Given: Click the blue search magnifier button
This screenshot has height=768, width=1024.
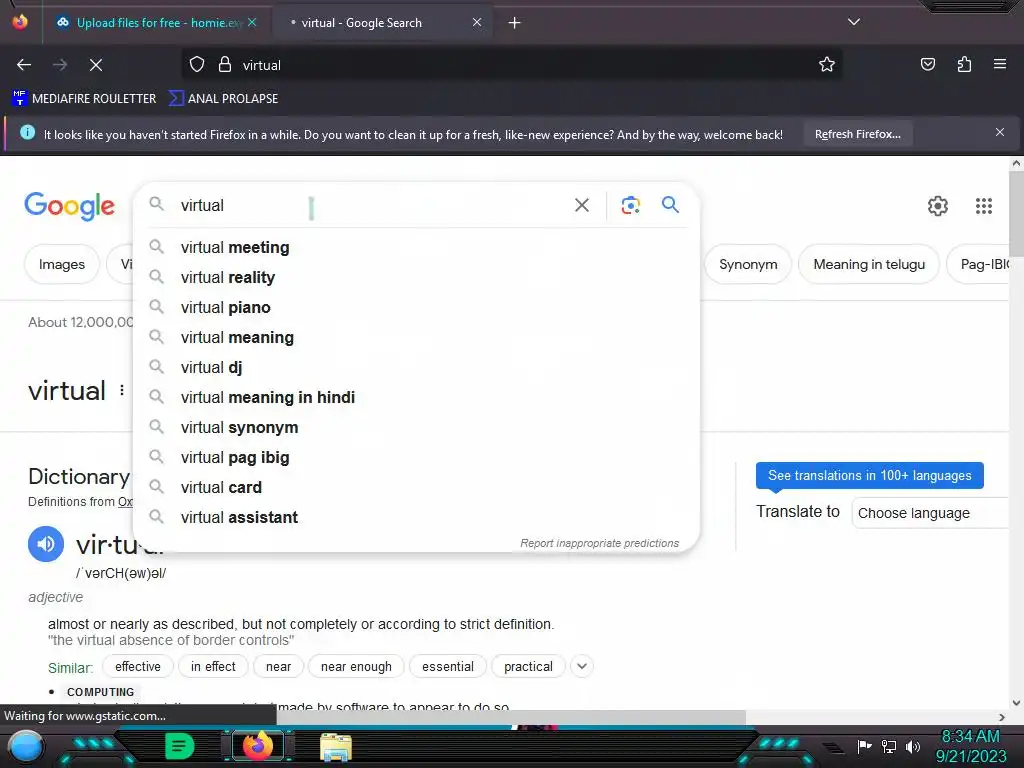Looking at the screenshot, I should coord(670,204).
